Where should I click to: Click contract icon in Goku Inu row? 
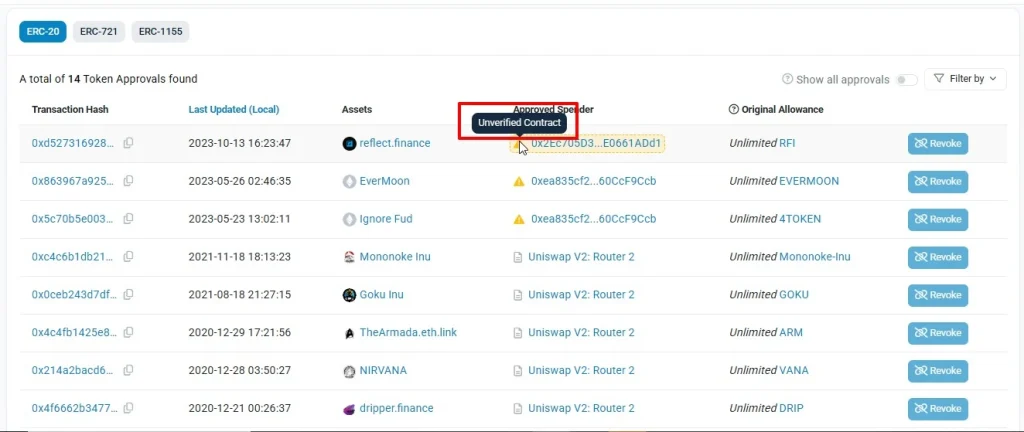(x=518, y=295)
